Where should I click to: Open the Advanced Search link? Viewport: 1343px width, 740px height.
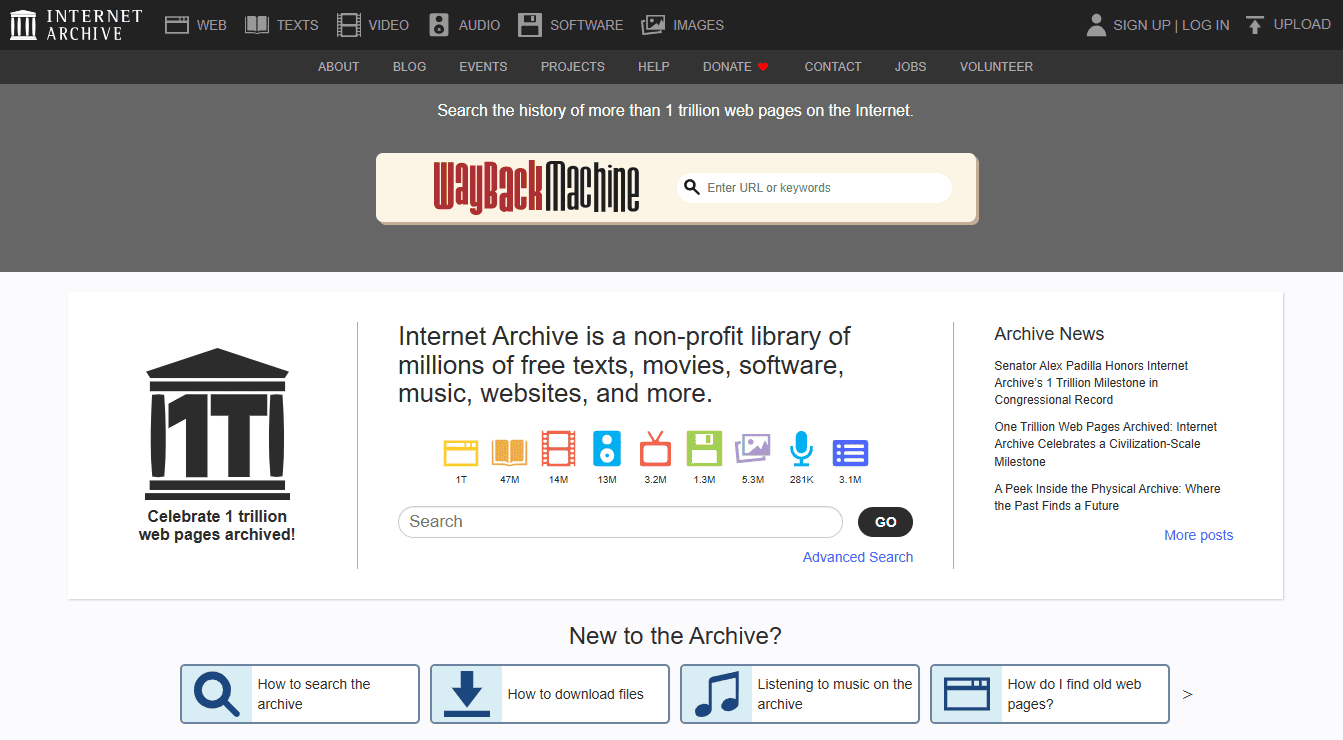857,557
